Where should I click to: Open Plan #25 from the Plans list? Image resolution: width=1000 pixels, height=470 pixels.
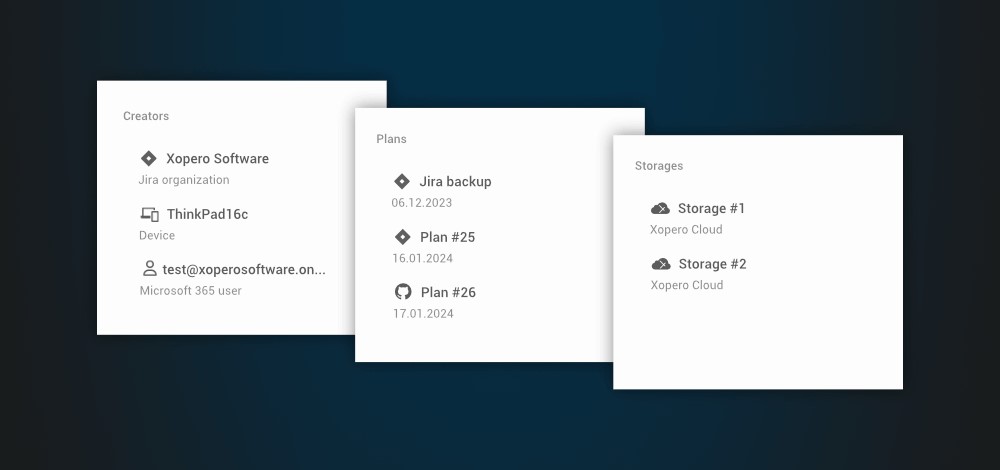pyautogui.click(x=447, y=237)
